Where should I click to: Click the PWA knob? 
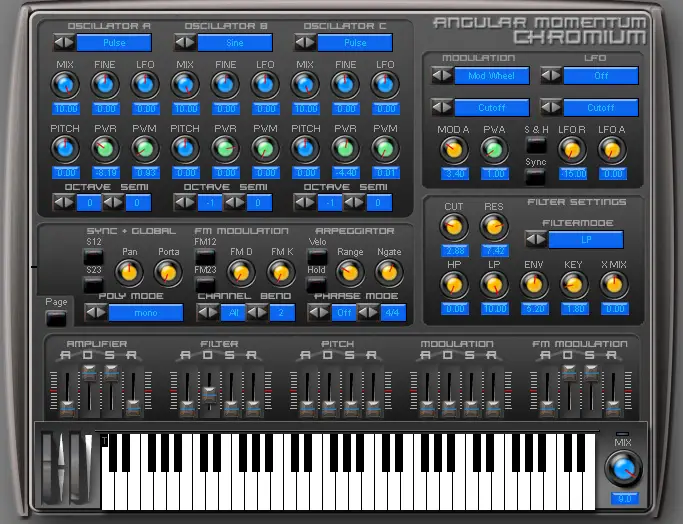pos(494,150)
